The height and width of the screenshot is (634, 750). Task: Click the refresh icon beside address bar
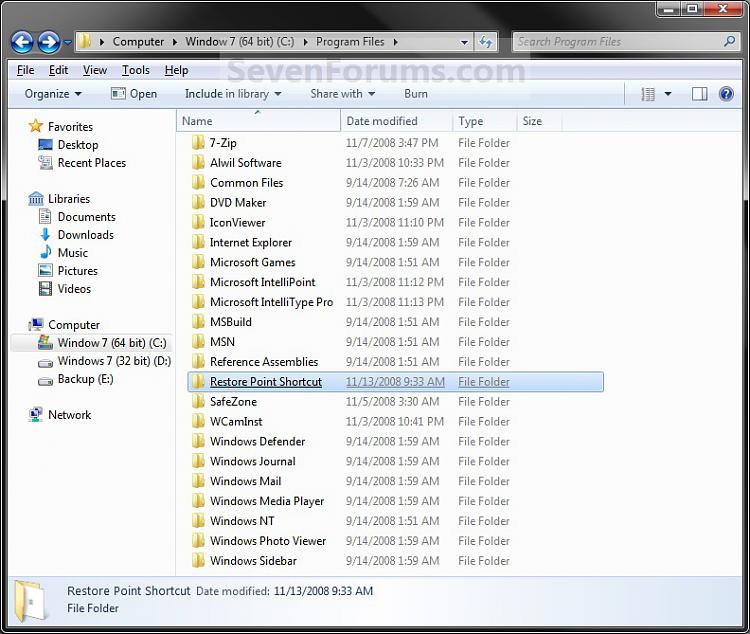(x=486, y=42)
